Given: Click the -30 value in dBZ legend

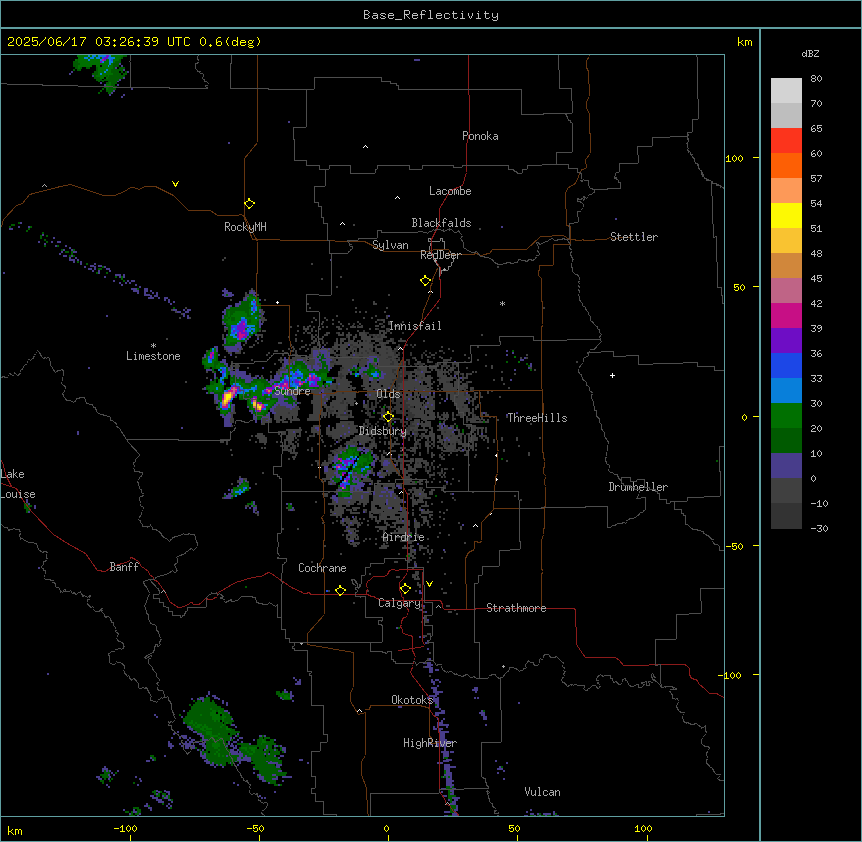Looking at the screenshot, I should (x=819, y=528).
